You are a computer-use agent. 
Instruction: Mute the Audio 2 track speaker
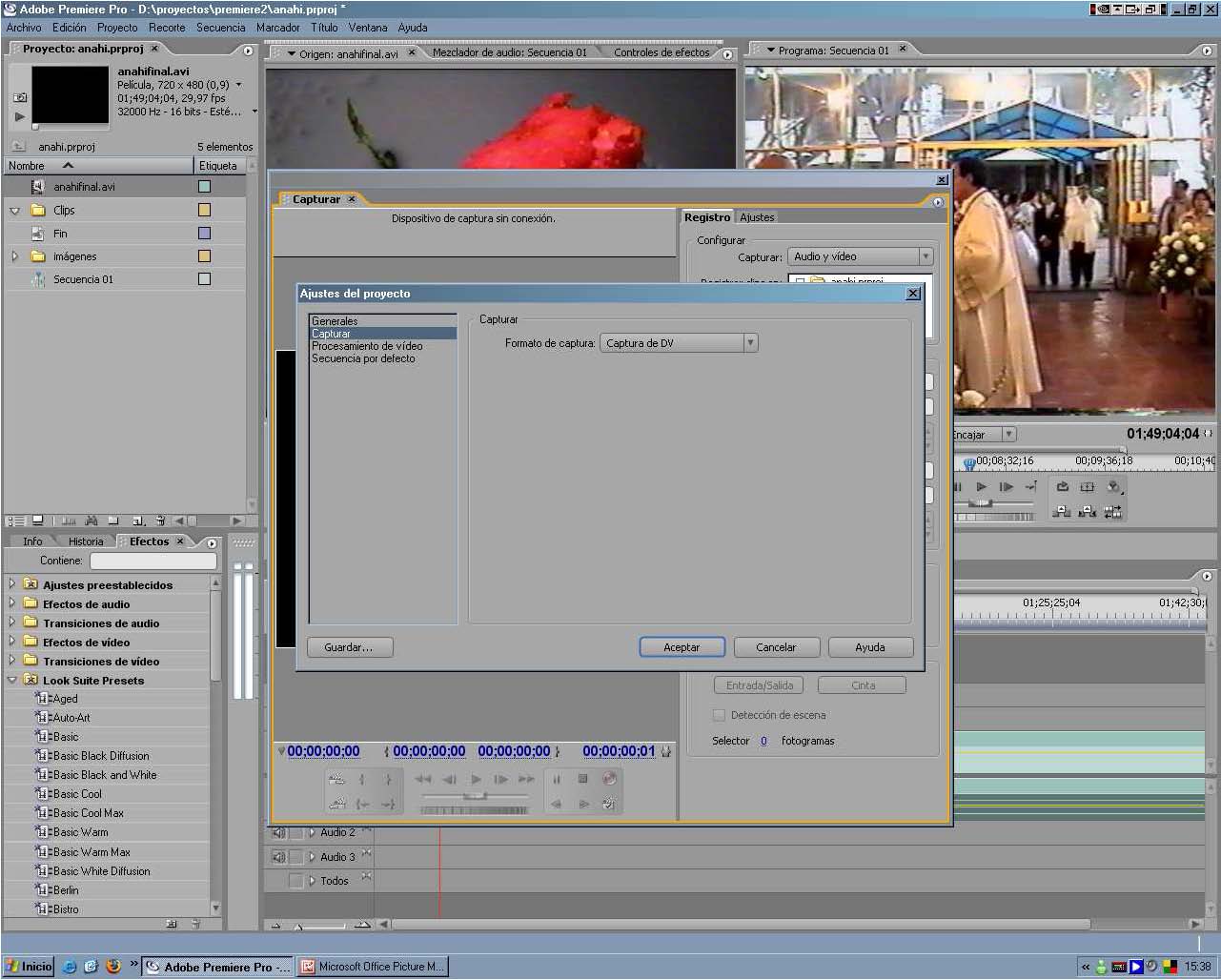[x=278, y=832]
